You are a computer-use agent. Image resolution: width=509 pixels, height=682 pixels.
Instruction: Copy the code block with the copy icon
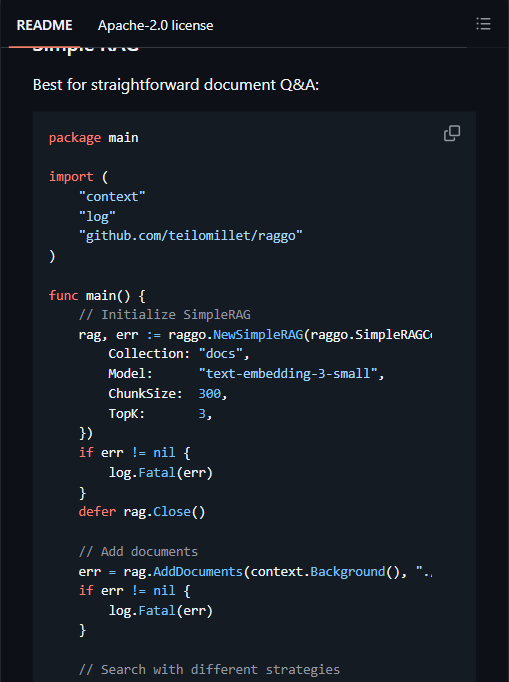(x=452, y=133)
